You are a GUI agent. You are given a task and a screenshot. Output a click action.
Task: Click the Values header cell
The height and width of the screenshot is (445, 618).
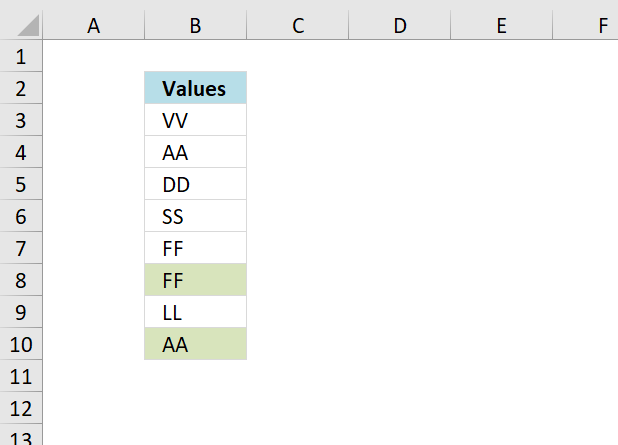tap(195, 88)
